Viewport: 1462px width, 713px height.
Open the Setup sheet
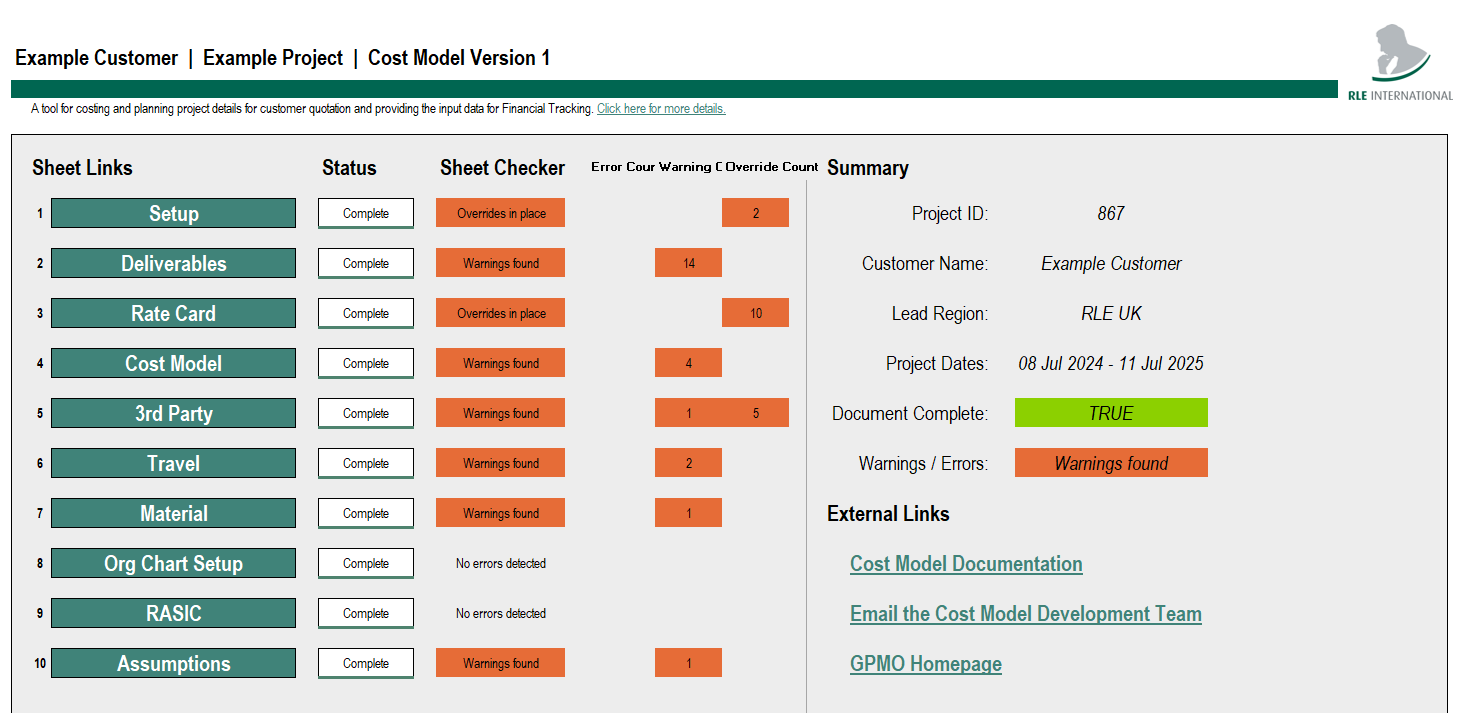coord(172,212)
